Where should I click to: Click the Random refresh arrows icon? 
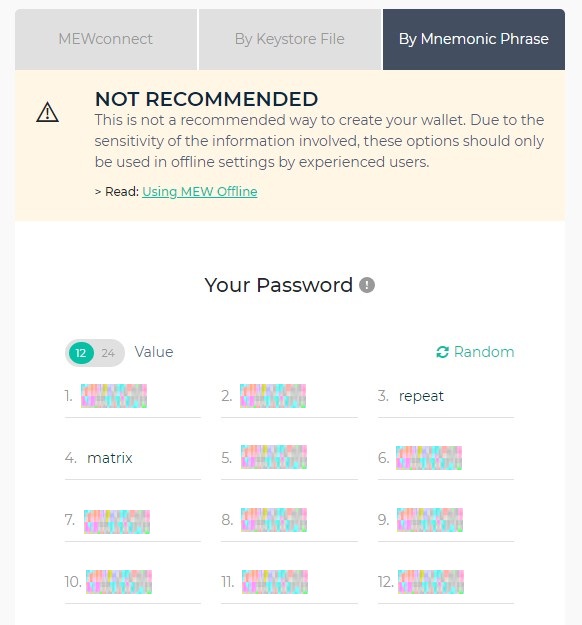pyautogui.click(x=442, y=352)
